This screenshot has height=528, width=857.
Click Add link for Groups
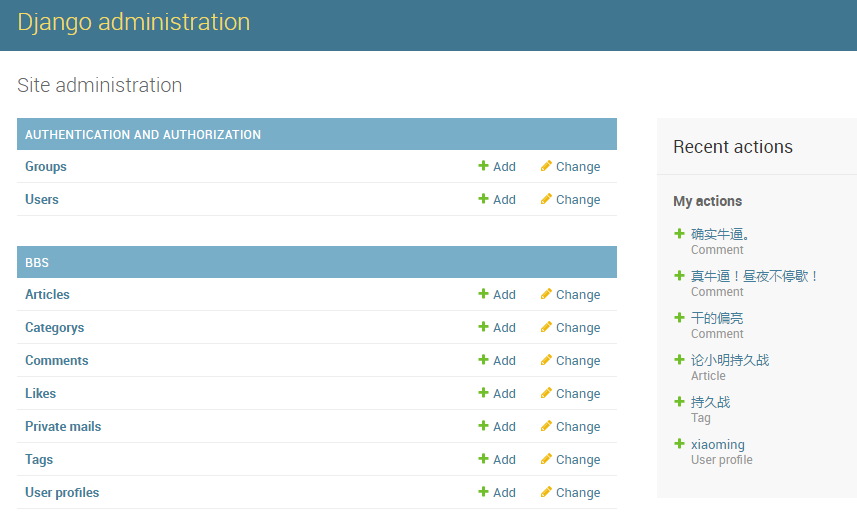(x=504, y=167)
